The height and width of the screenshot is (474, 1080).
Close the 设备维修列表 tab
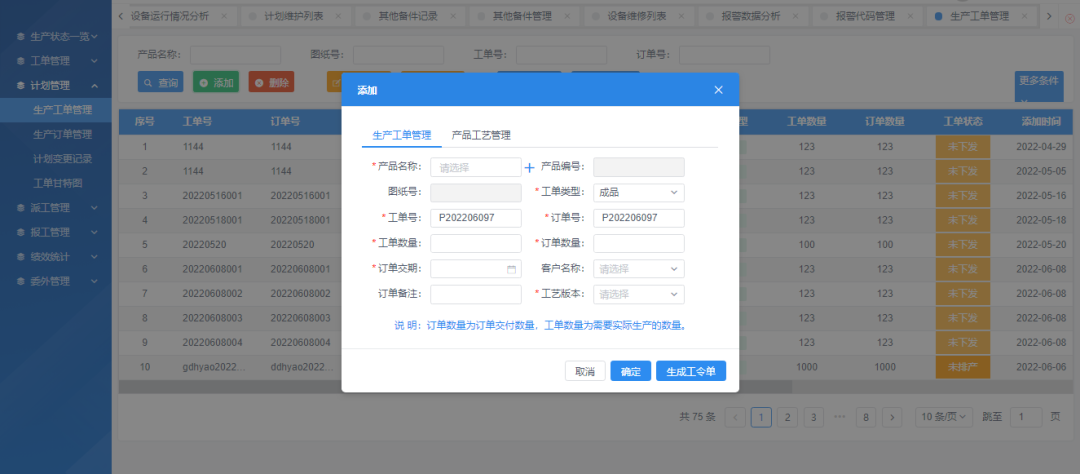click(x=682, y=16)
